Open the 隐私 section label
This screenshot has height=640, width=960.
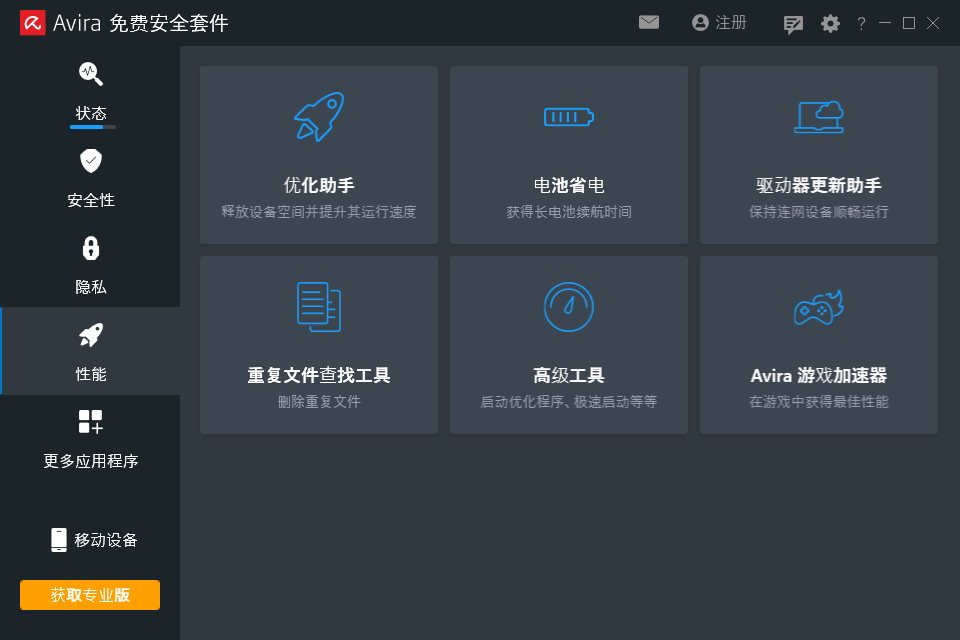(x=91, y=287)
